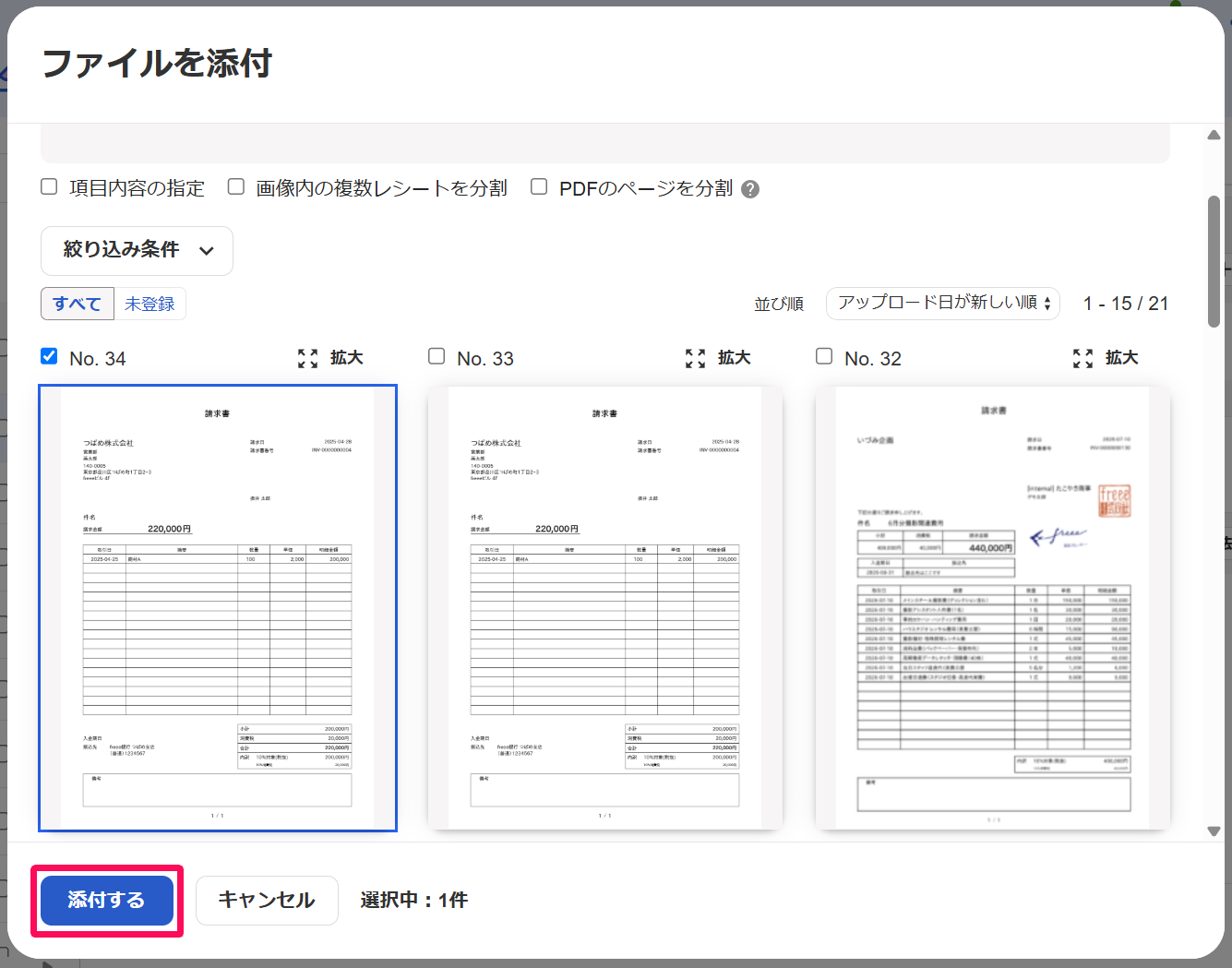
Task: Click the 添付する button
Action: 107,901
